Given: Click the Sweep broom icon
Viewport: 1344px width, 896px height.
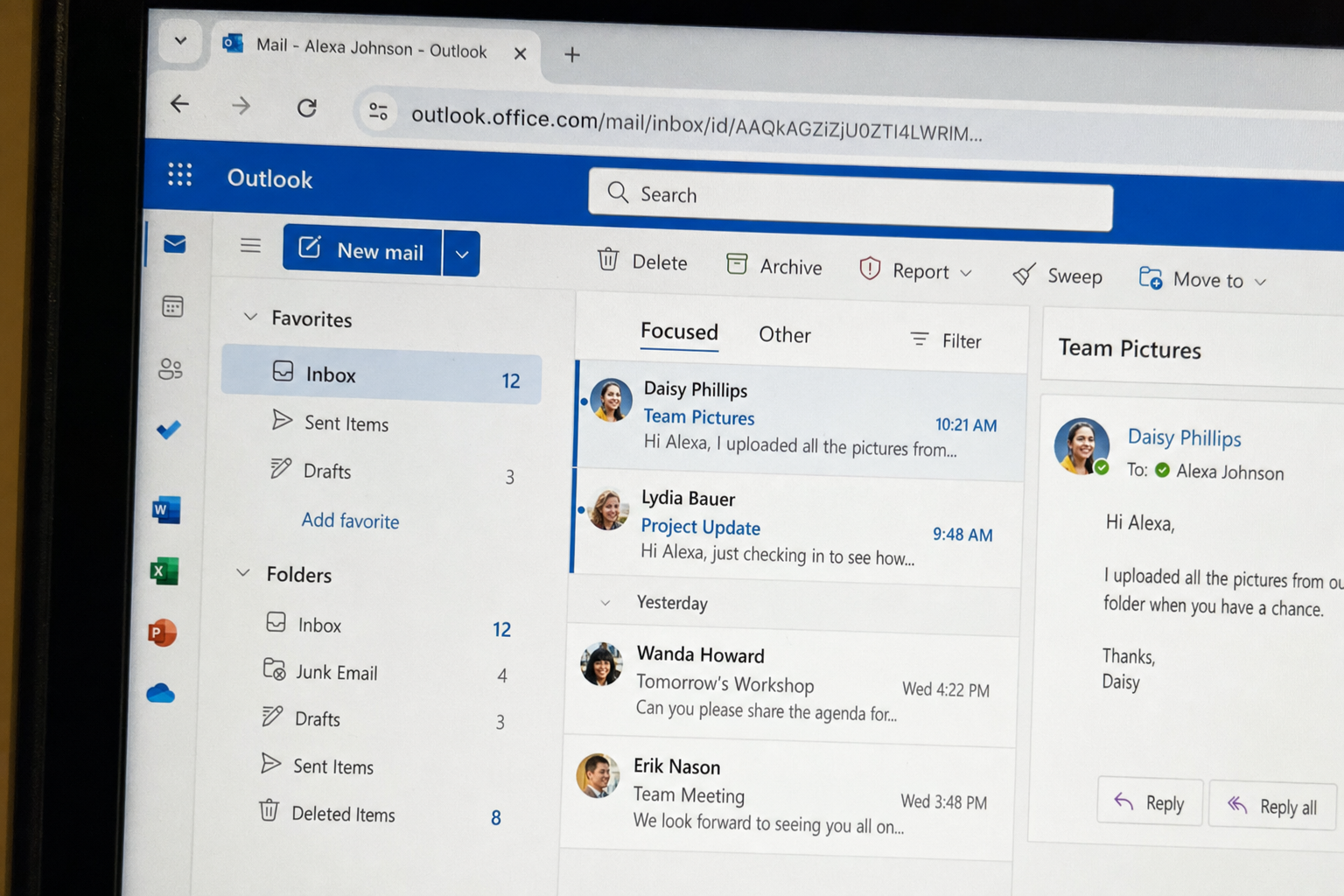Looking at the screenshot, I should click(x=1024, y=274).
